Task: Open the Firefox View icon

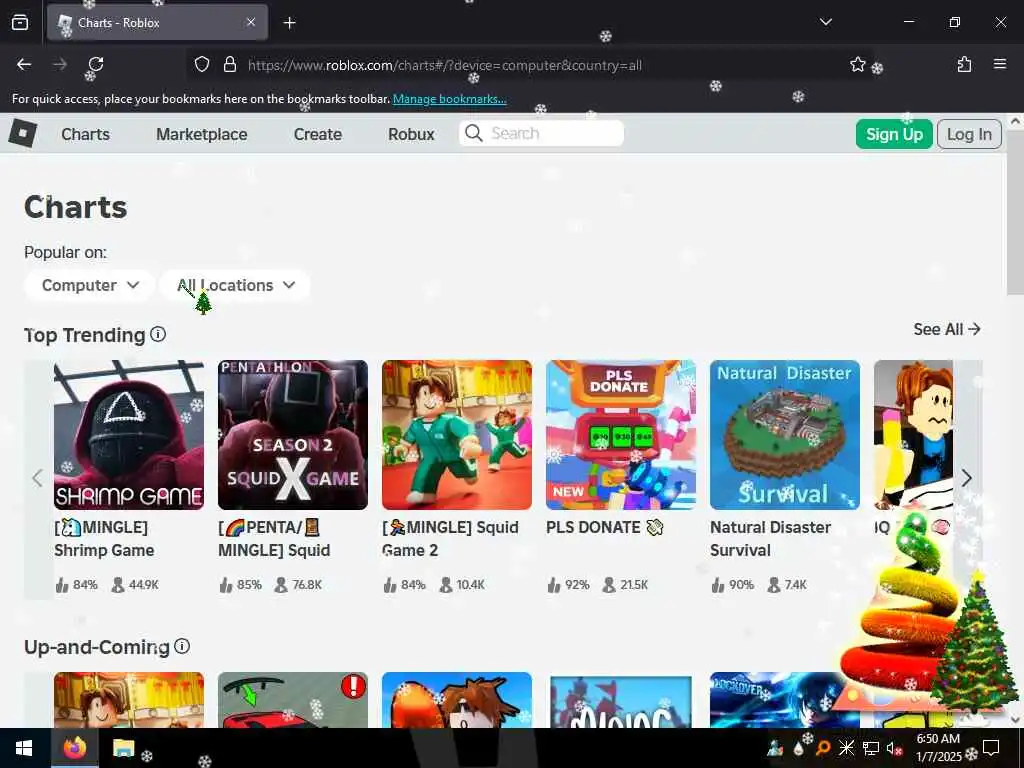Action: (20, 23)
